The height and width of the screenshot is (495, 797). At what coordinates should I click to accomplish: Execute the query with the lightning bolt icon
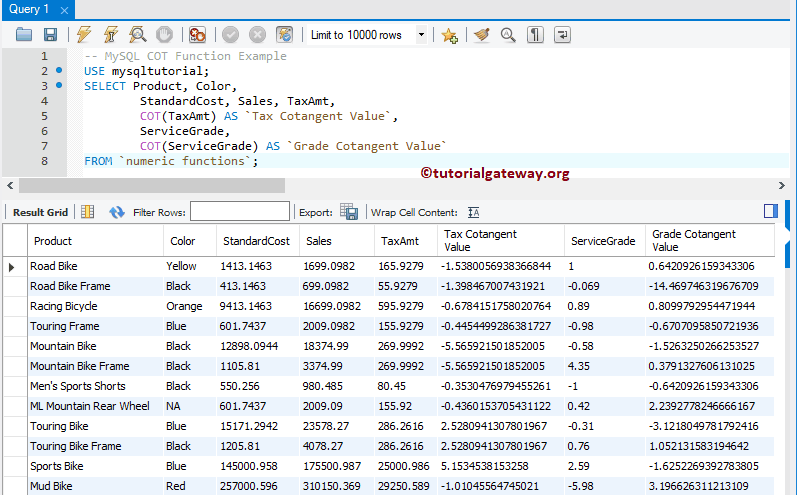click(x=85, y=35)
